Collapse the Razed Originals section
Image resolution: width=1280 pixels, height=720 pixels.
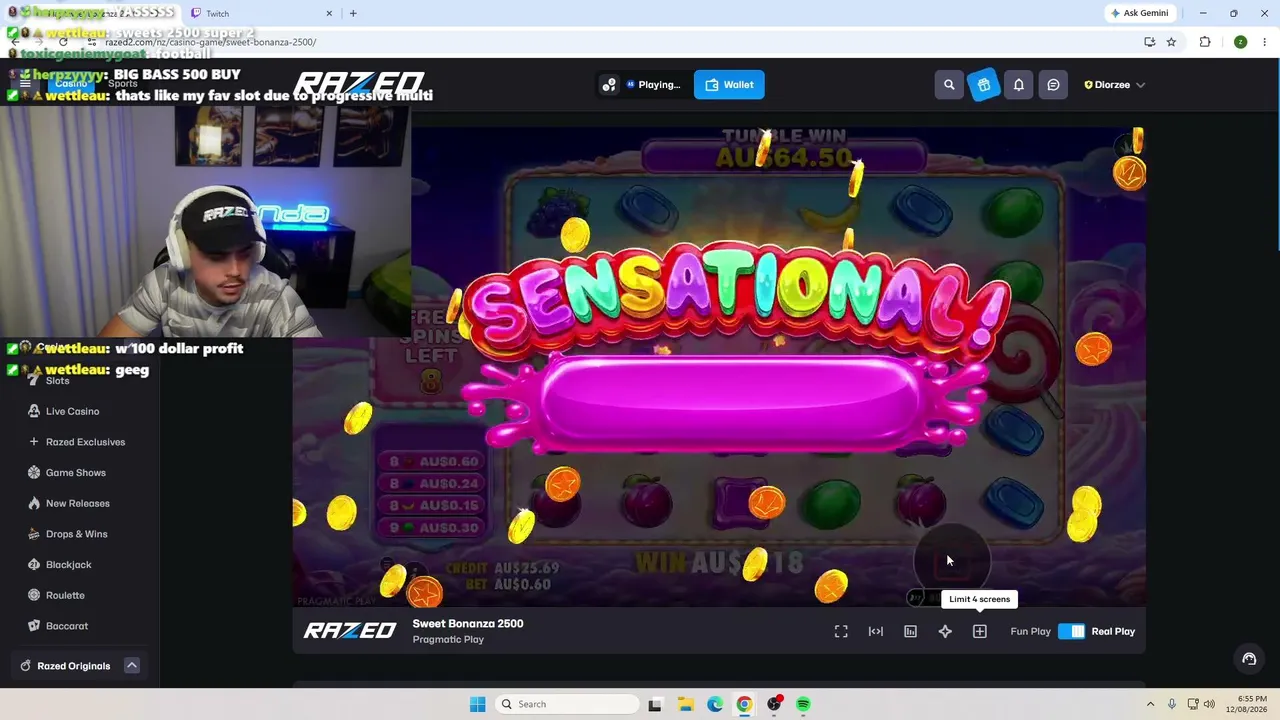tap(131, 665)
